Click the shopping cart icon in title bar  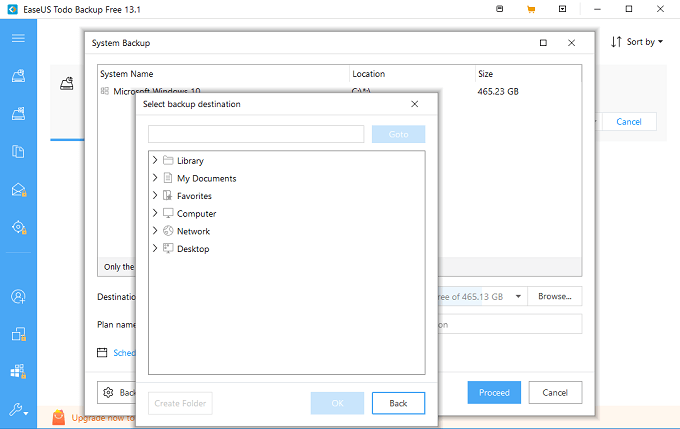pyautogui.click(x=531, y=9)
